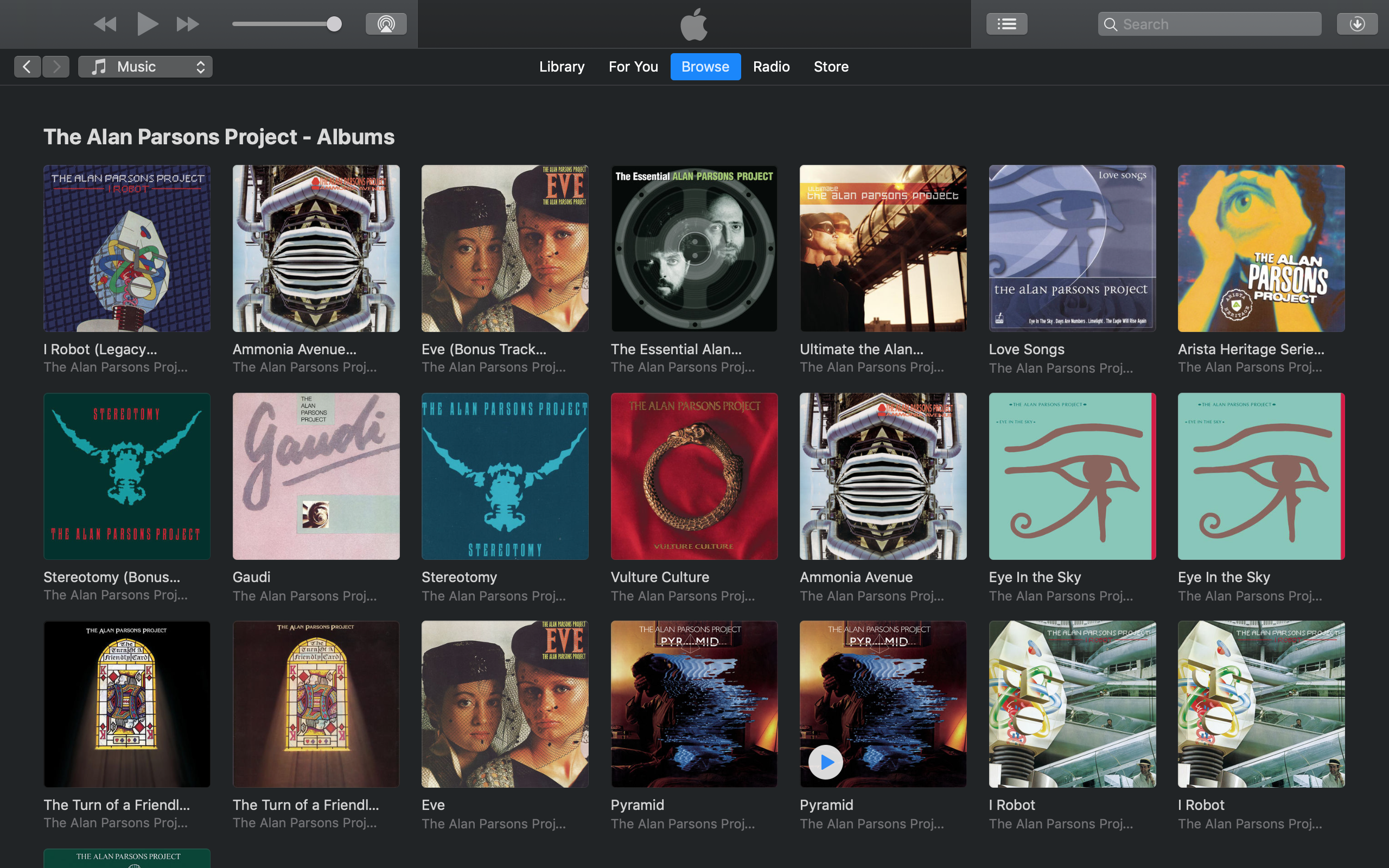
Task: Open the Vulture Culture album cover
Action: [694, 476]
